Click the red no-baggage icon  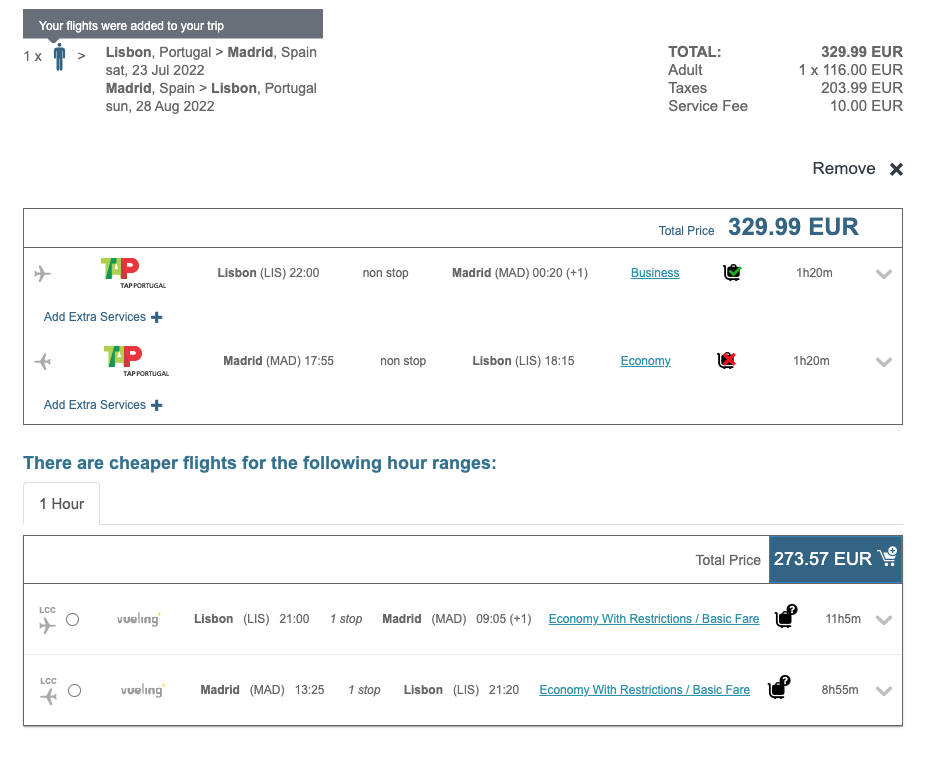pos(726,360)
